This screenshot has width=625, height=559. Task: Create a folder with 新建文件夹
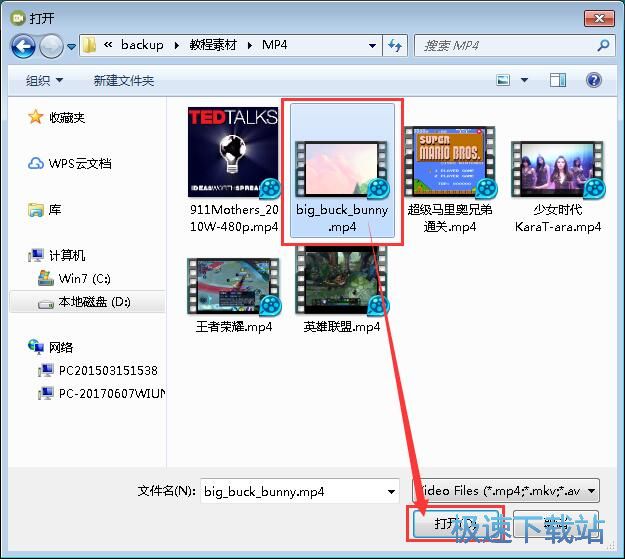point(124,81)
